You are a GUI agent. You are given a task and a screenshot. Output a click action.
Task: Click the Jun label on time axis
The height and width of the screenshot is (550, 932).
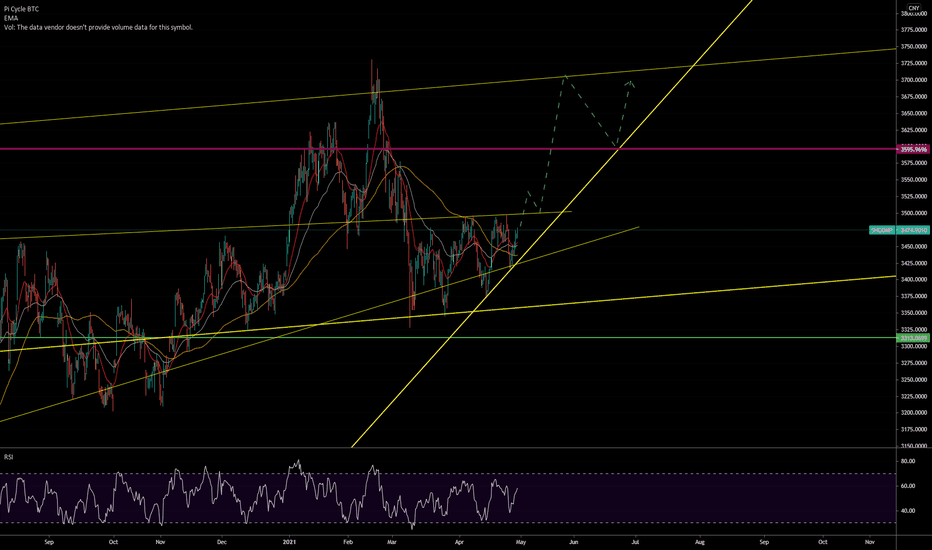coord(574,542)
